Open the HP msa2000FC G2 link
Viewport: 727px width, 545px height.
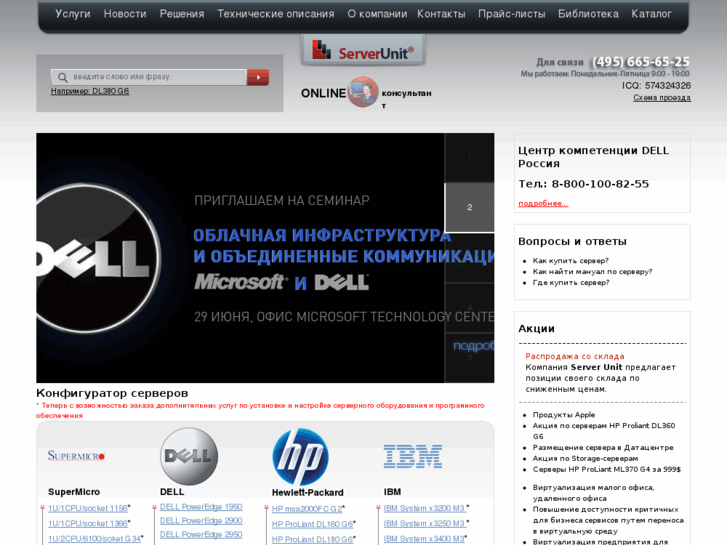point(307,509)
